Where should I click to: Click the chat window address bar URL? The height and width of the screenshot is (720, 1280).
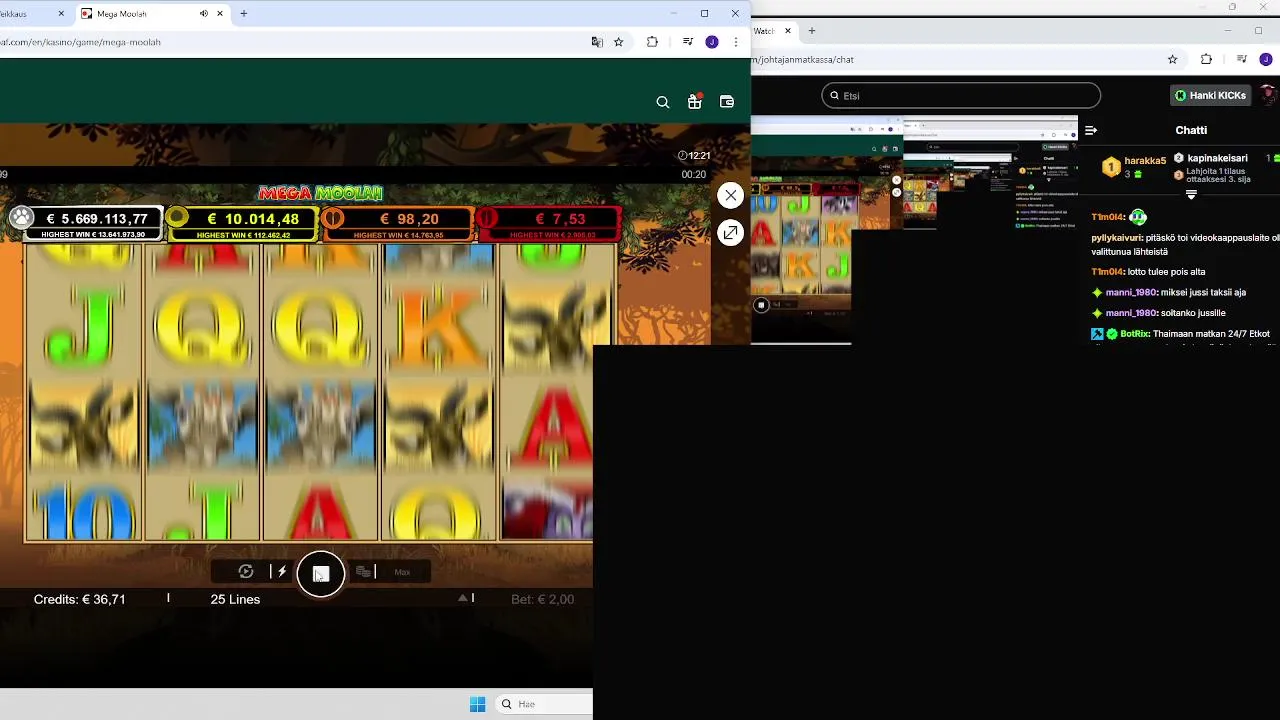803,59
